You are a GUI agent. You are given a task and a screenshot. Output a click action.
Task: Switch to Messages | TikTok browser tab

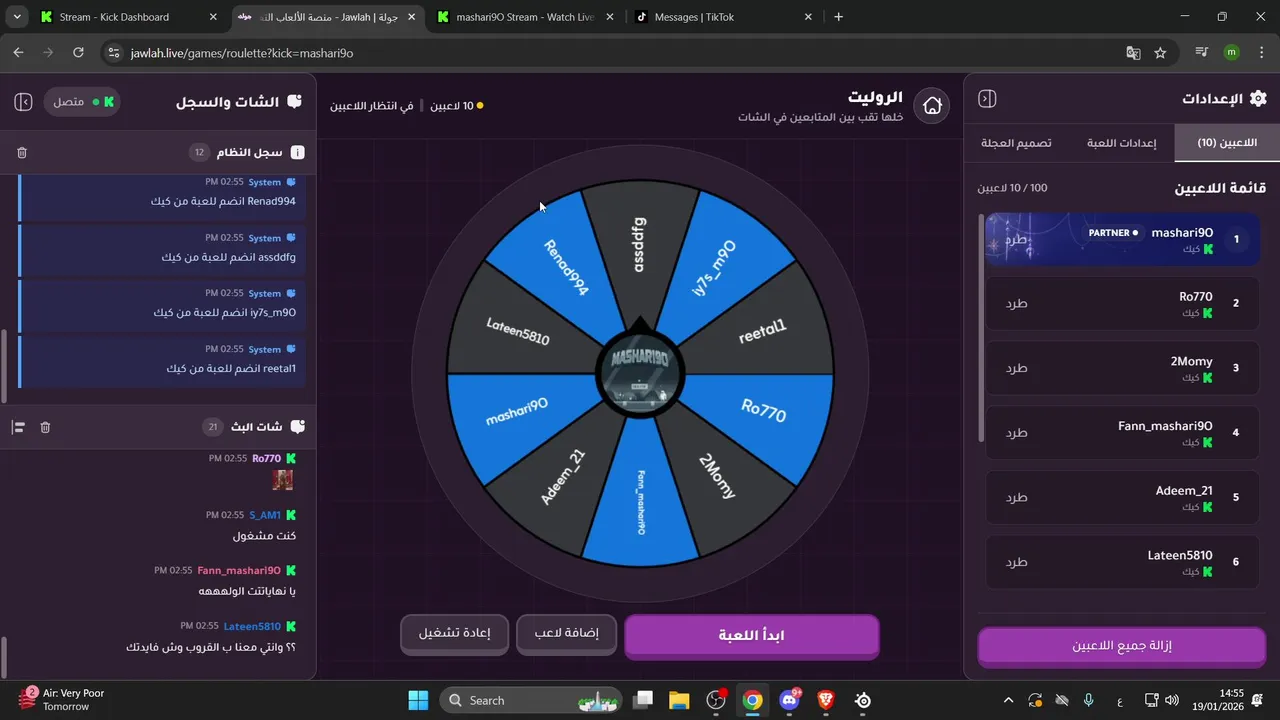(723, 17)
